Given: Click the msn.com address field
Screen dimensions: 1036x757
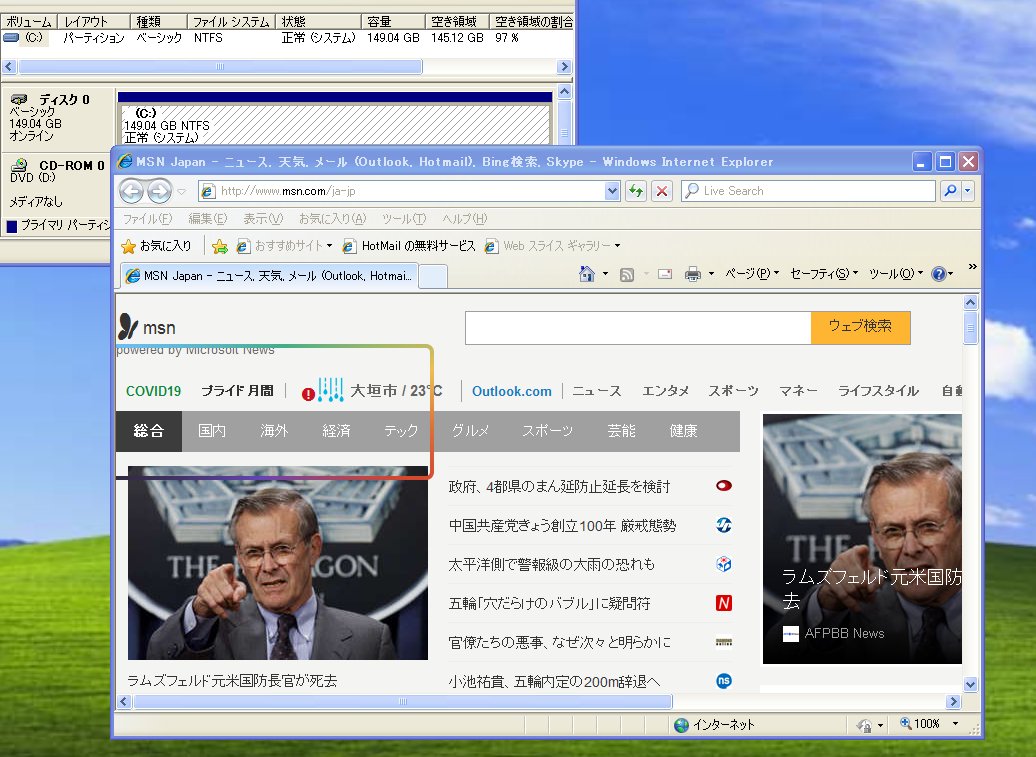Looking at the screenshot, I should point(410,191).
